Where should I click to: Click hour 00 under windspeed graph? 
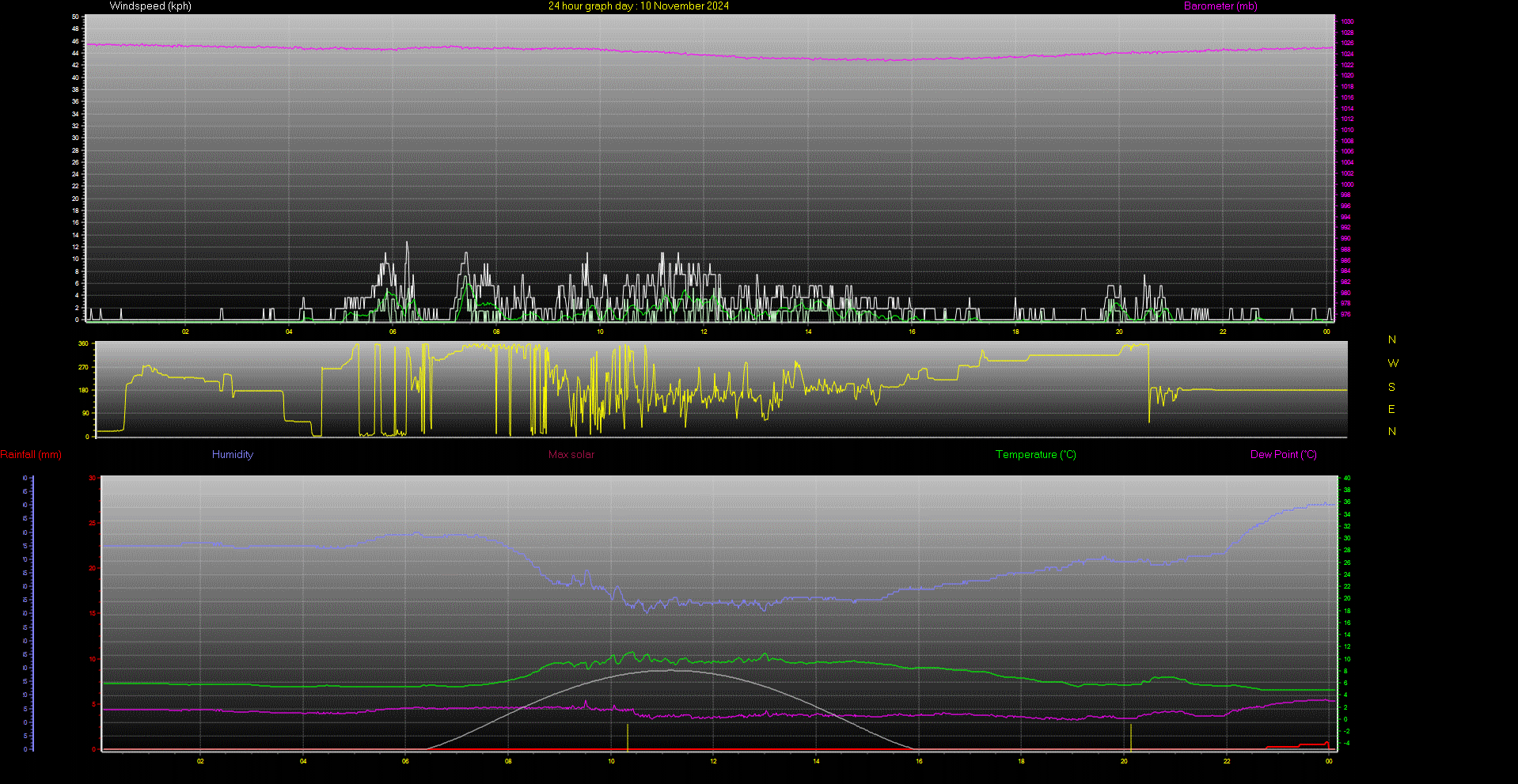1326,331
